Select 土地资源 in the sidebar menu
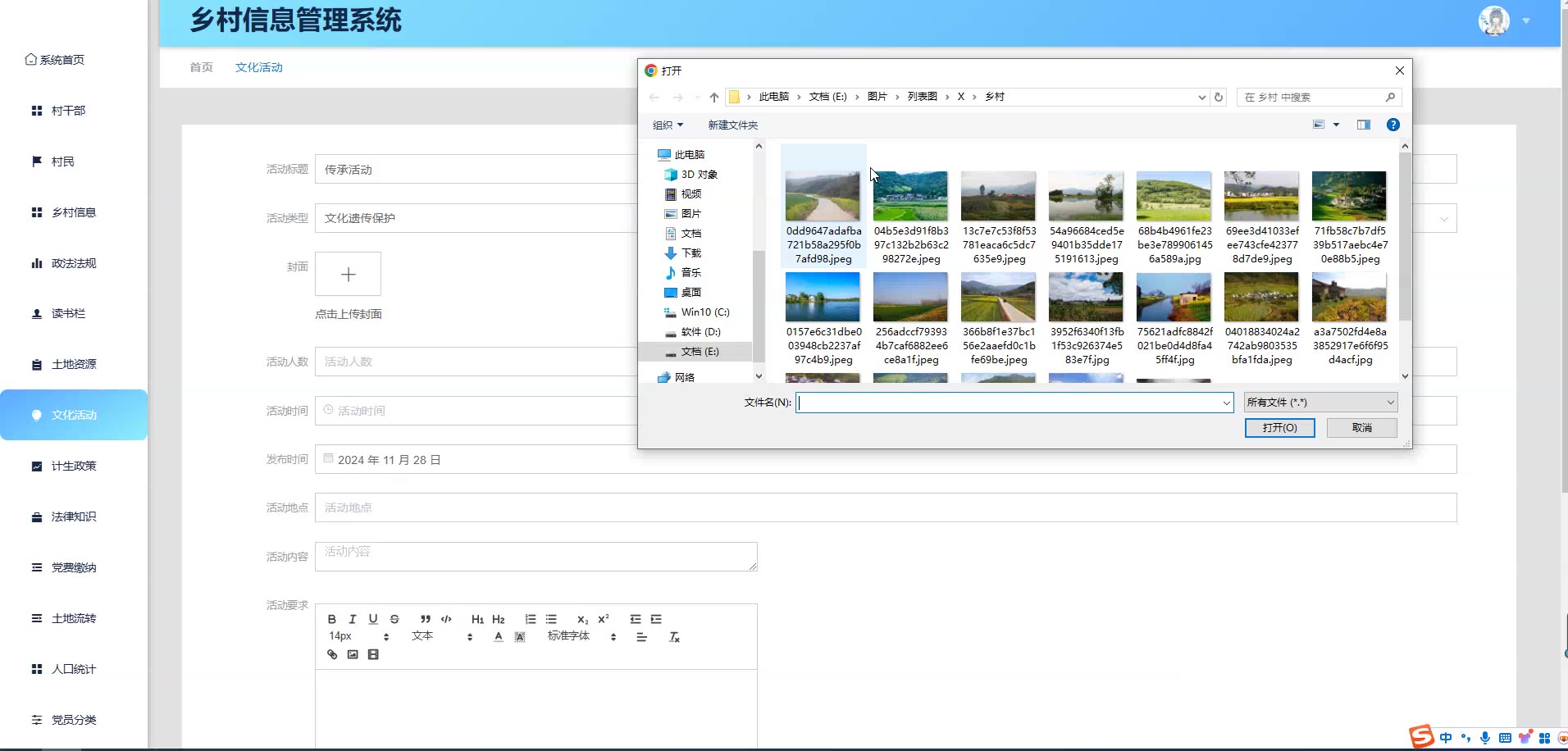 (x=74, y=364)
